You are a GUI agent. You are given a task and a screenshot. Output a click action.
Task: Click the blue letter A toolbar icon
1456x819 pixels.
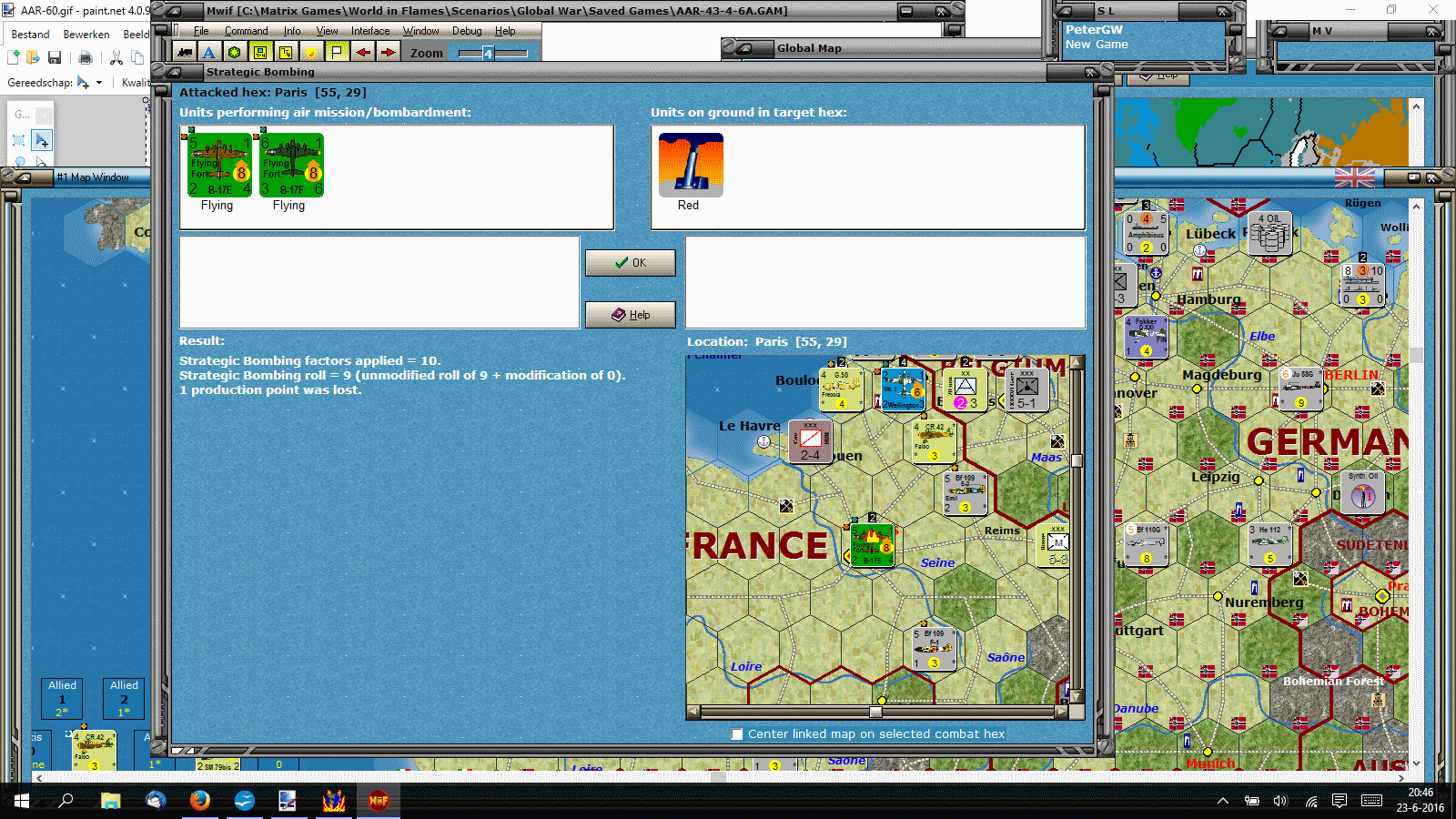(209, 53)
